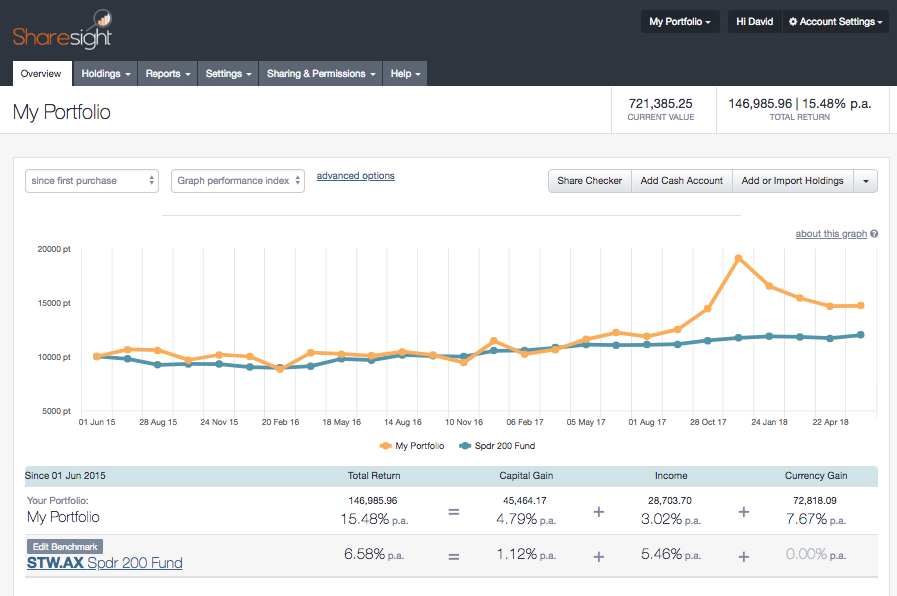Click the help question mark icon beside about this graph
The image size is (897, 596).
pyautogui.click(x=874, y=234)
